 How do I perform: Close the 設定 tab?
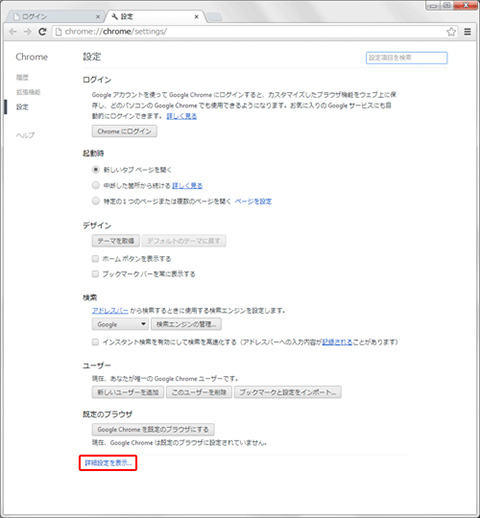pos(196,17)
